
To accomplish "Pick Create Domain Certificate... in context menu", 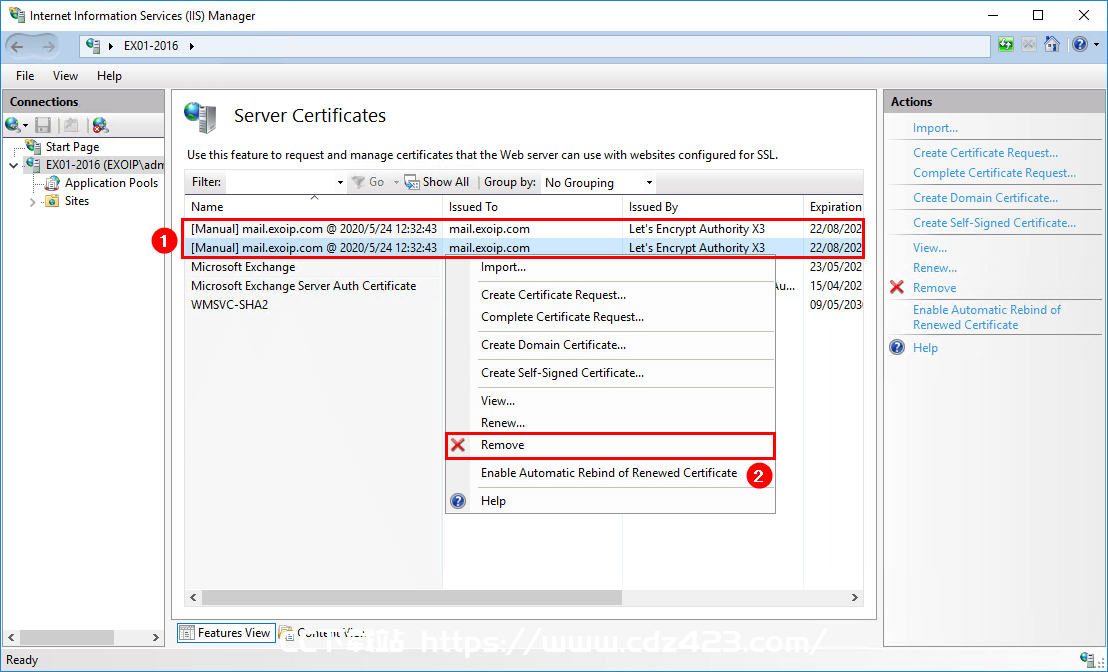I will (611, 345).
